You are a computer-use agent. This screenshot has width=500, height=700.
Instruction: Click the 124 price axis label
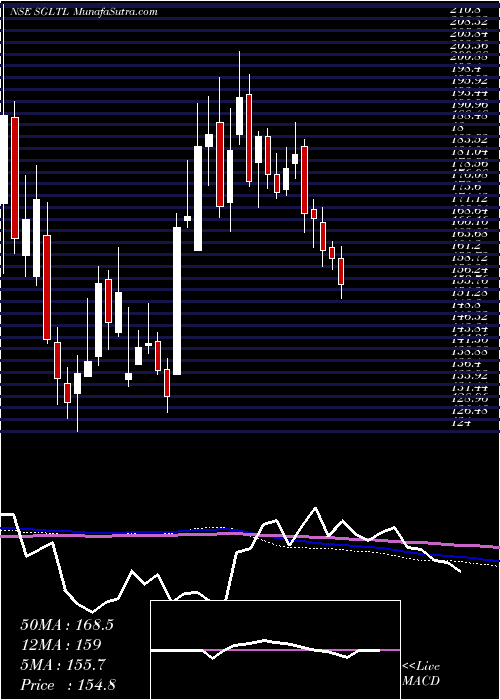point(461,424)
